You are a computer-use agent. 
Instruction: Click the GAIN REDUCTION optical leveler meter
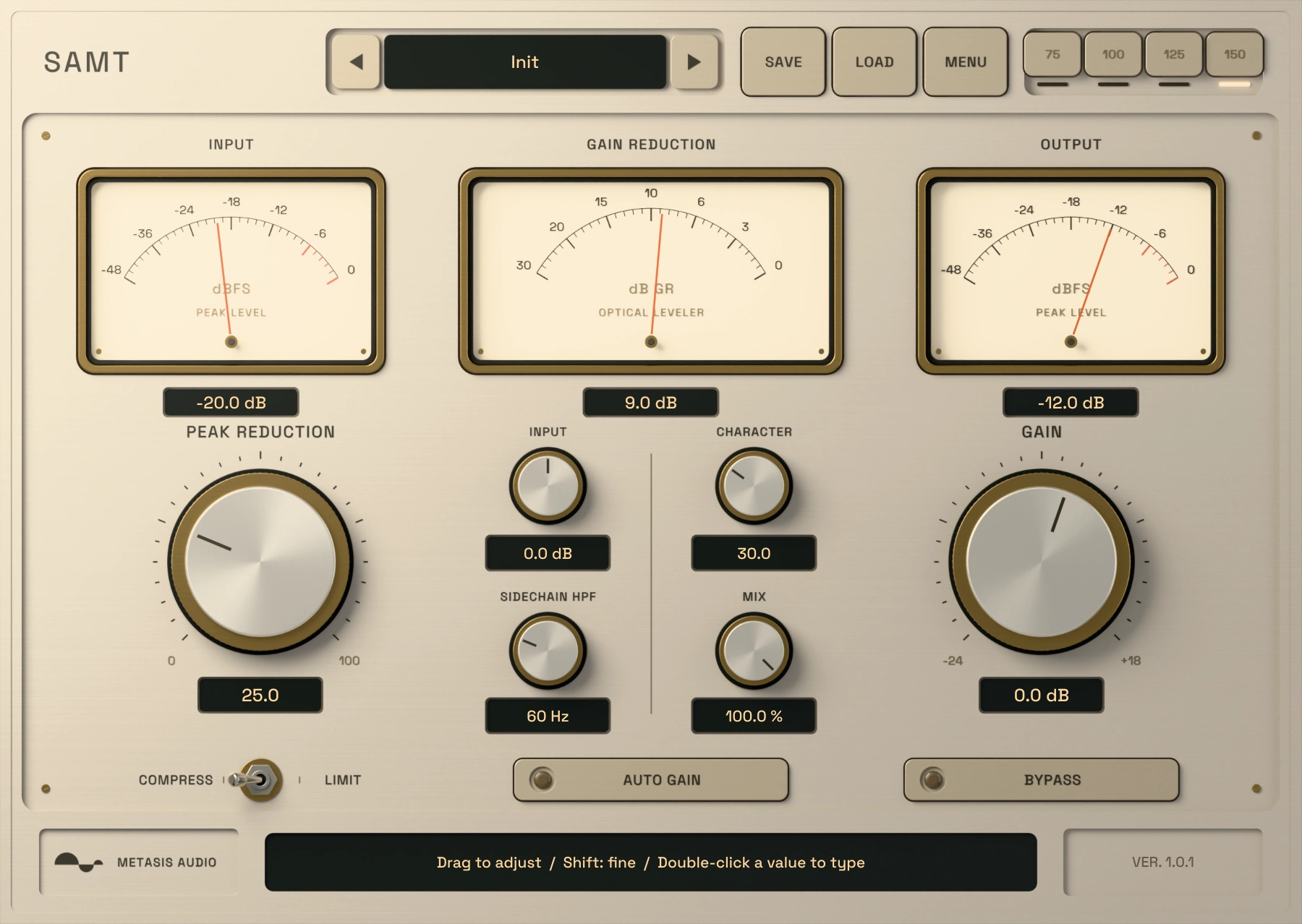pos(651,271)
